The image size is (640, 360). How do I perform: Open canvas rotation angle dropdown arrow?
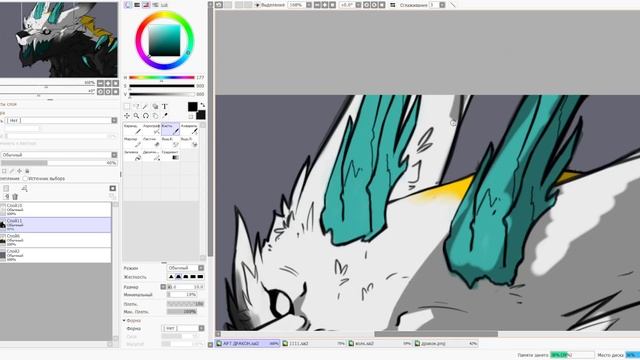coord(358,5)
